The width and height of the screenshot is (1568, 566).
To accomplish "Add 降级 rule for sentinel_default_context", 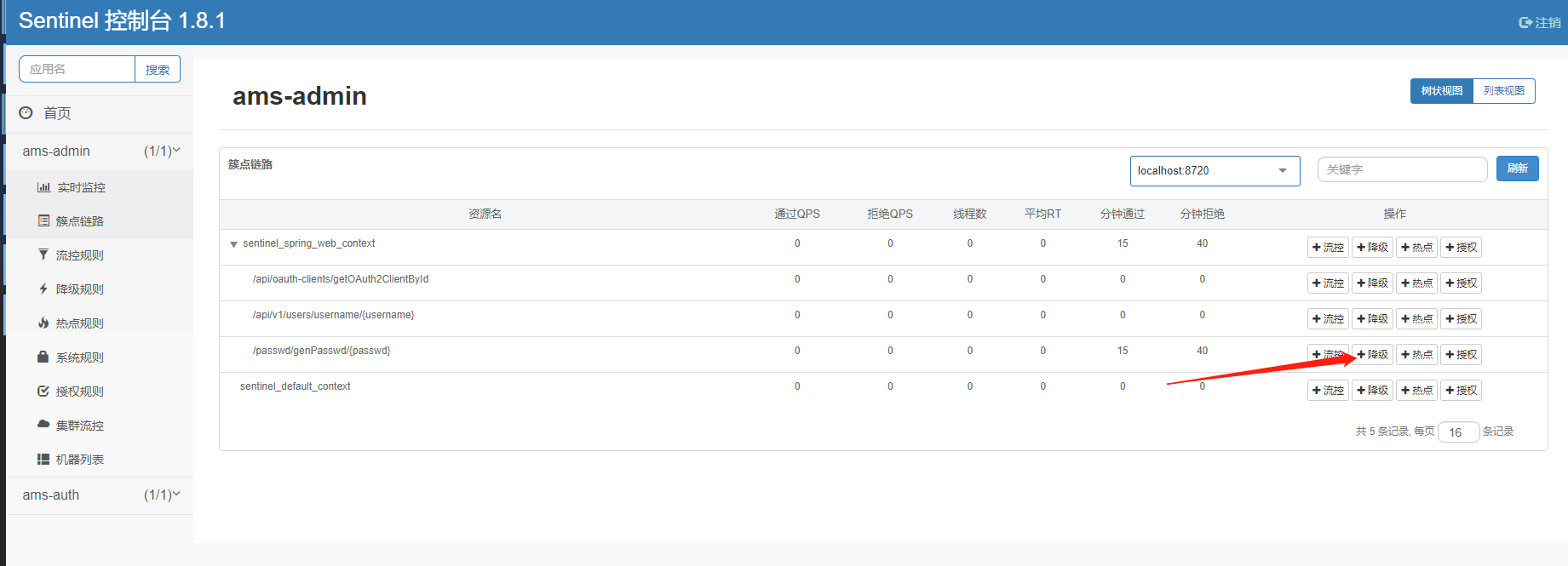I will click(x=1373, y=391).
